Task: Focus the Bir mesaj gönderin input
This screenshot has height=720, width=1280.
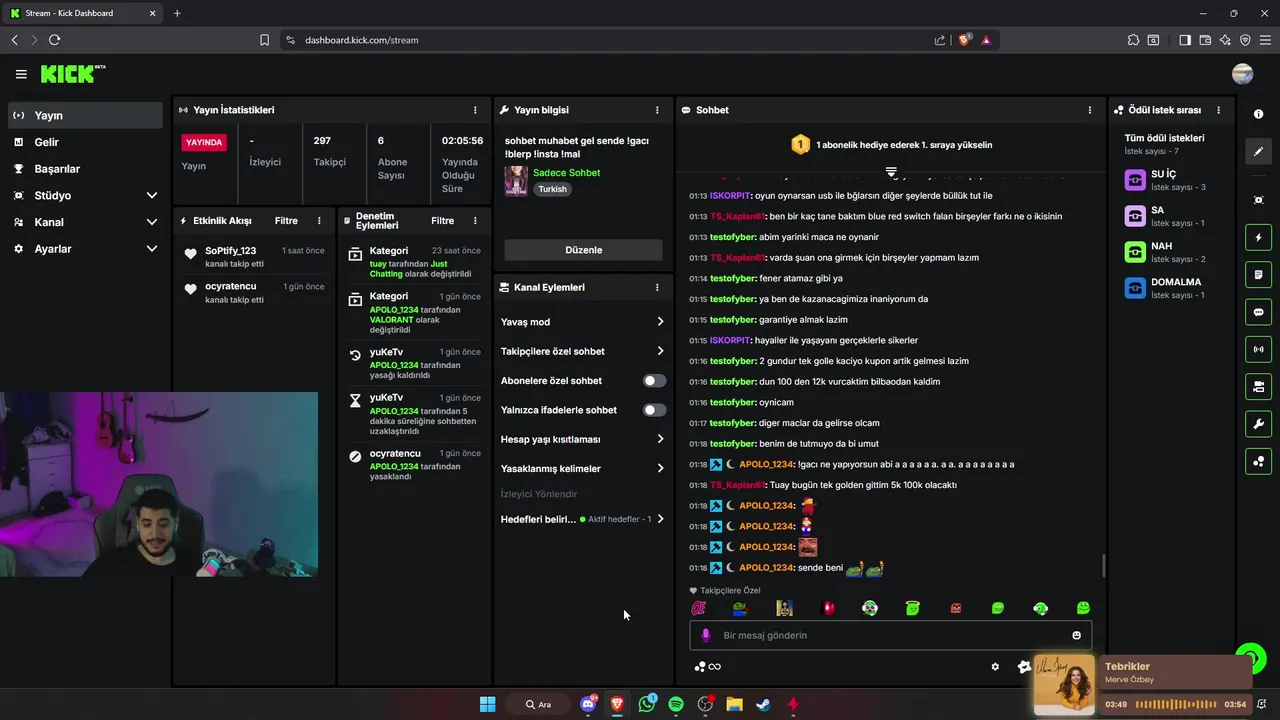Action: click(890, 635)
